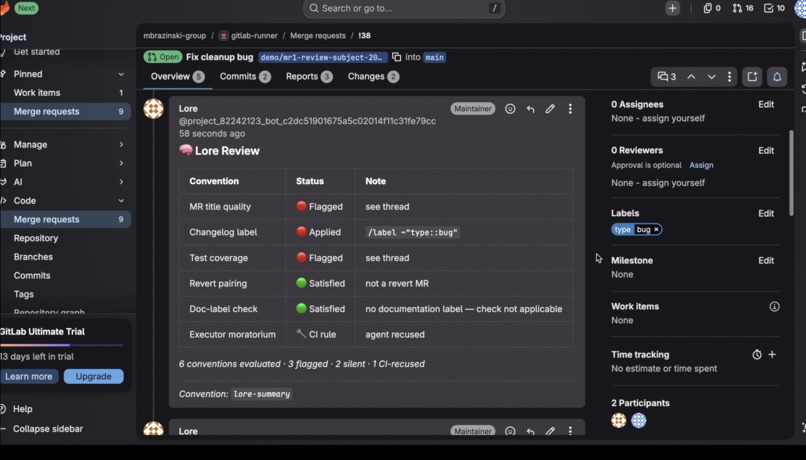Reply to the second Lore comment
806x460 pixels.
coord(530,431)
